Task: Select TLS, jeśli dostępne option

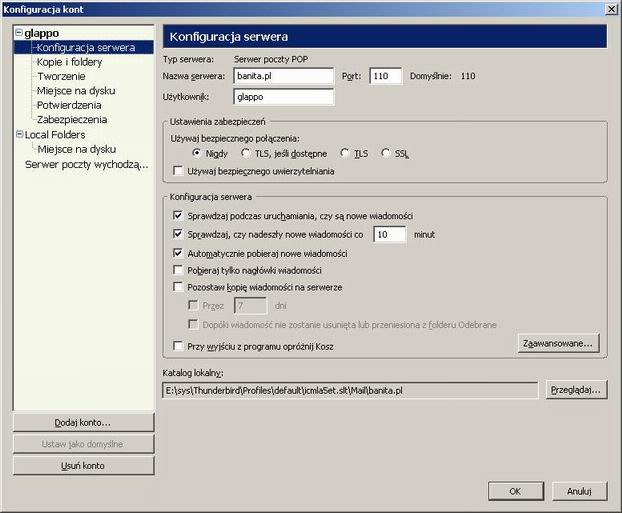Action: (246, 153)
